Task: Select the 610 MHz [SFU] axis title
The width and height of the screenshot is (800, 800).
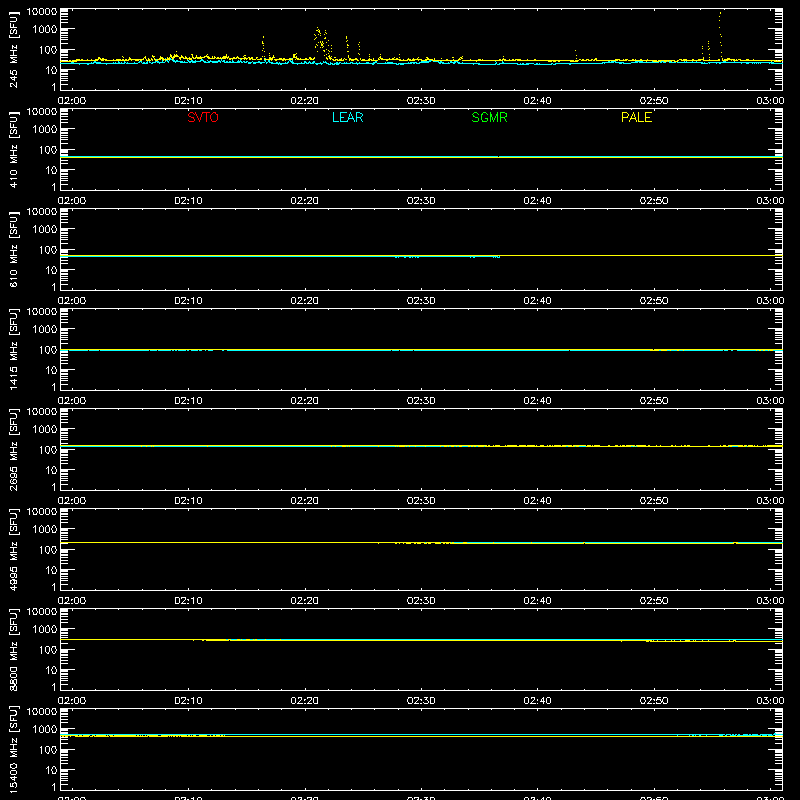Action: (13, 249)
